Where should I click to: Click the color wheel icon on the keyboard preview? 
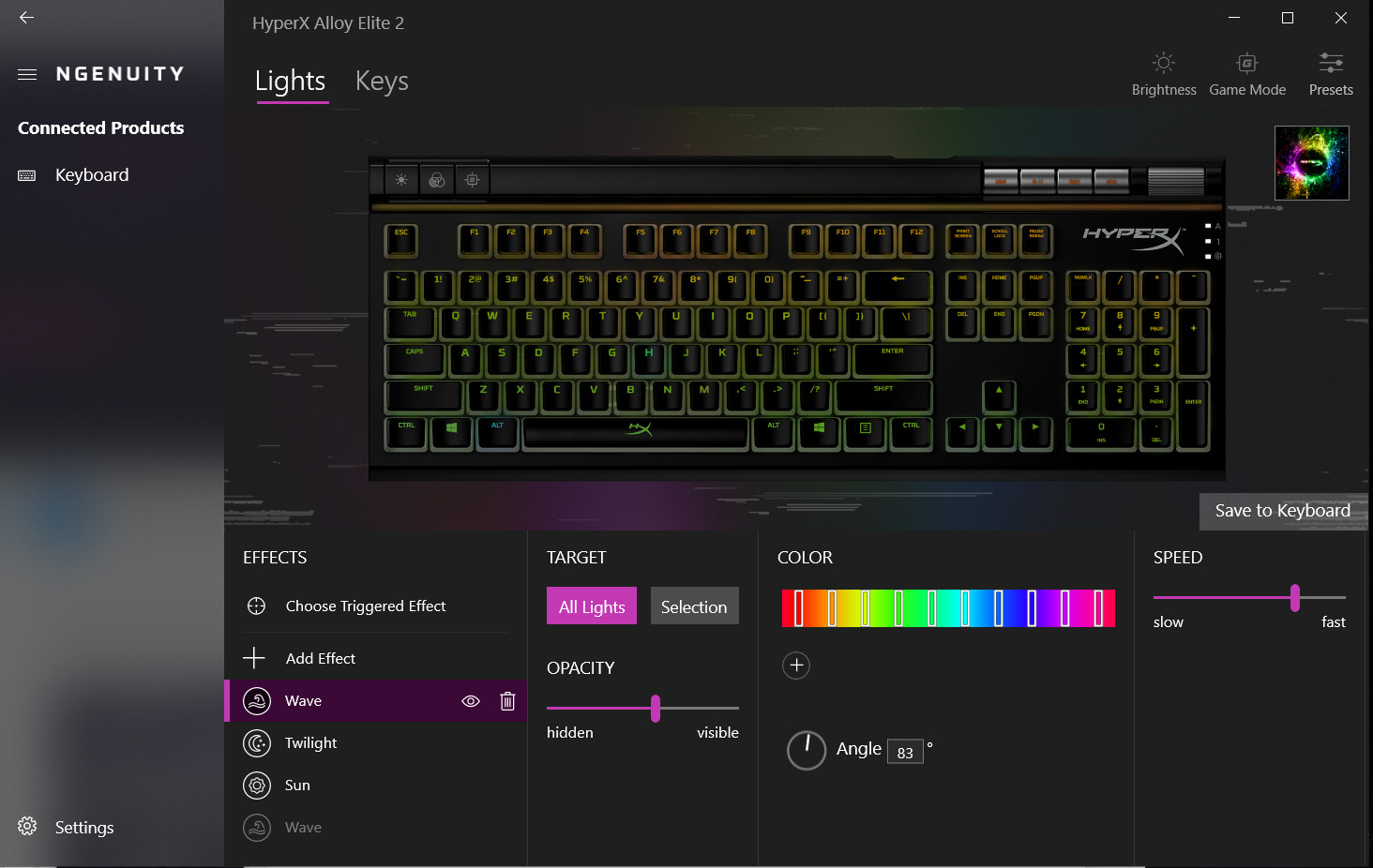pos(437,179)
